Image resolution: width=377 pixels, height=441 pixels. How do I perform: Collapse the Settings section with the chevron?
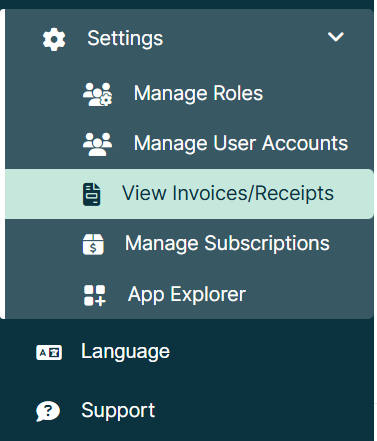point(335,37)
